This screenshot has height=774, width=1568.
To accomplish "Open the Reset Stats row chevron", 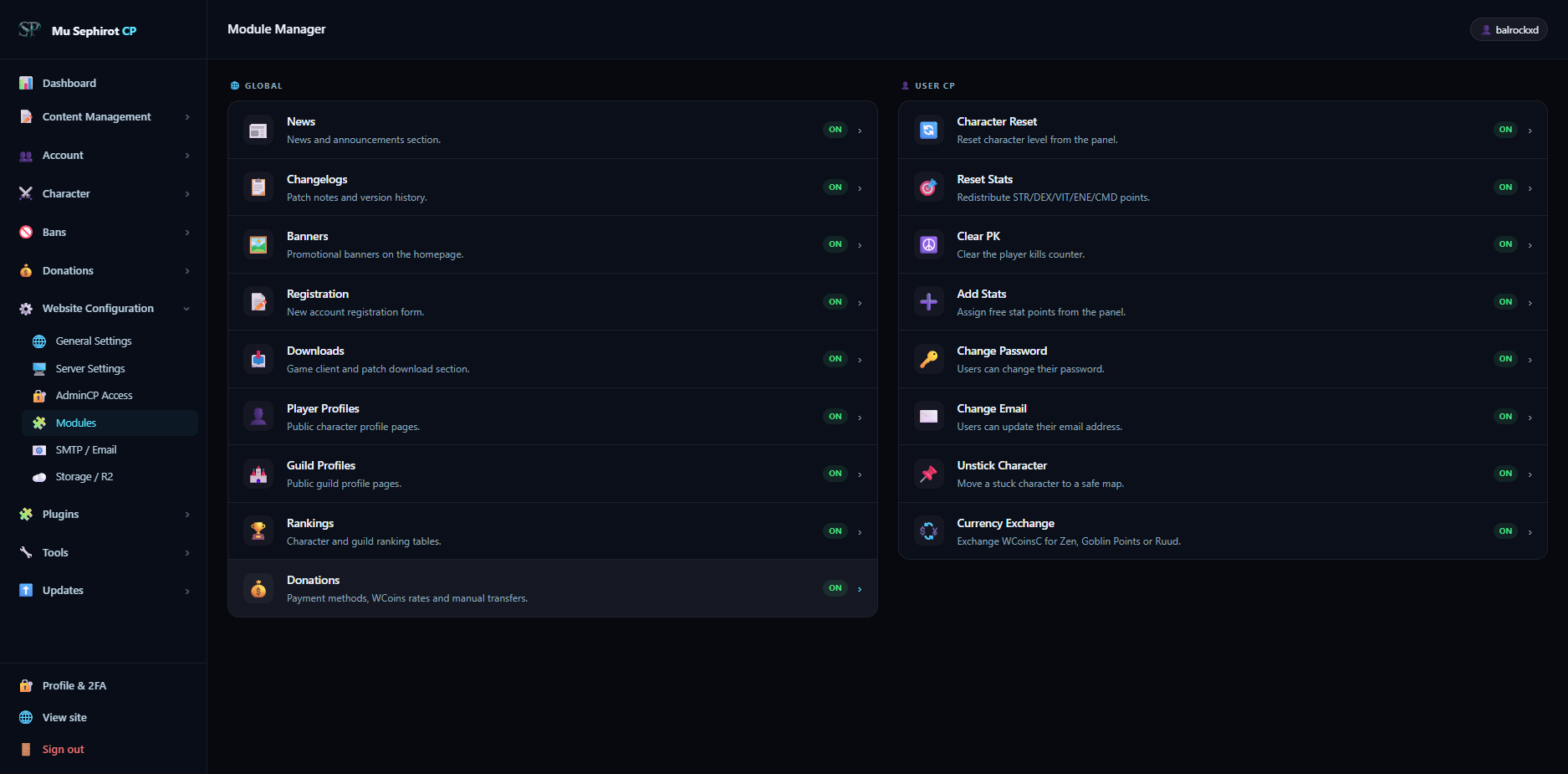I will [x=1530, y=188].
